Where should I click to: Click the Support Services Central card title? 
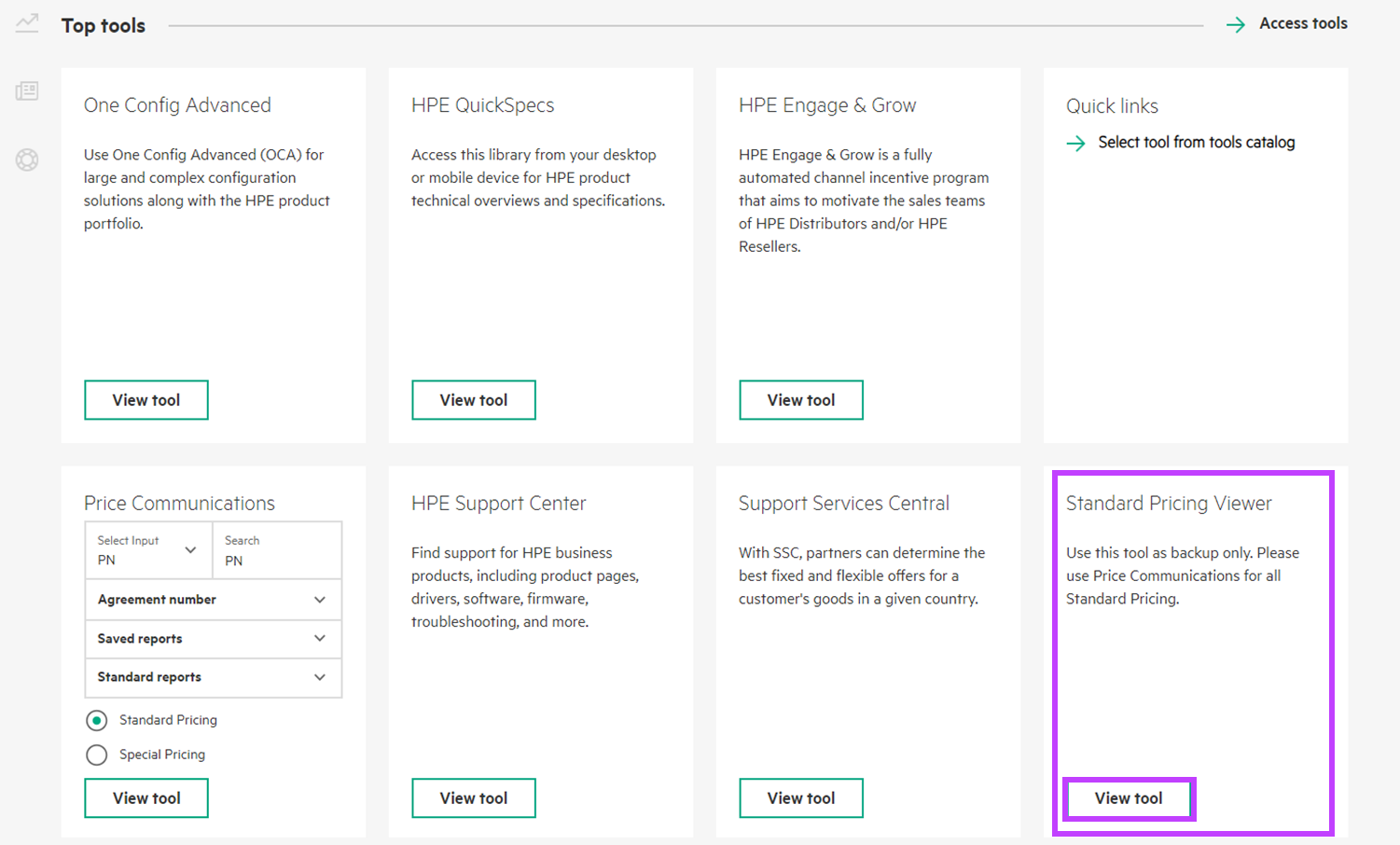843,504
